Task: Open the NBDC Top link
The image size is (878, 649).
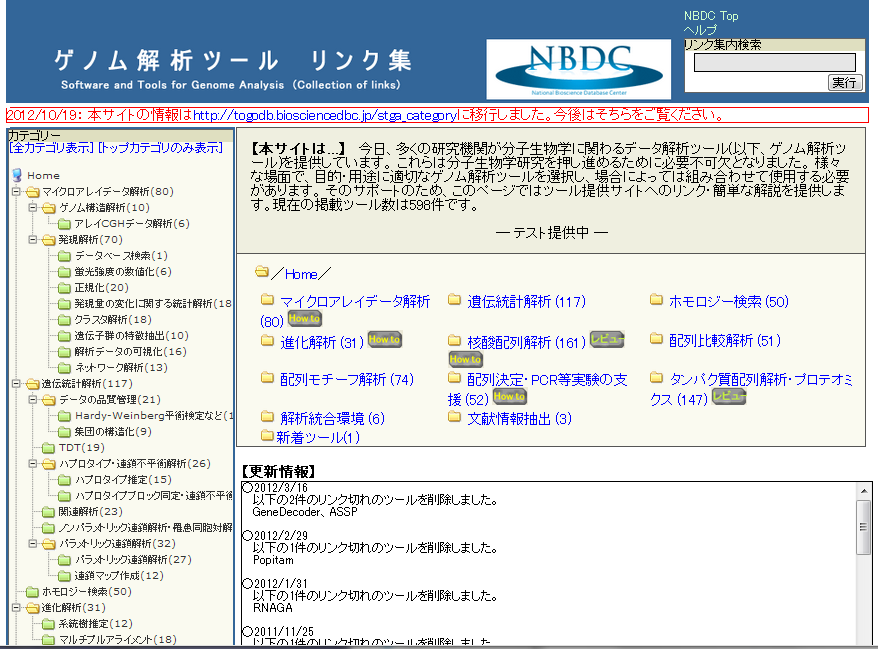Action: (711, 16)
